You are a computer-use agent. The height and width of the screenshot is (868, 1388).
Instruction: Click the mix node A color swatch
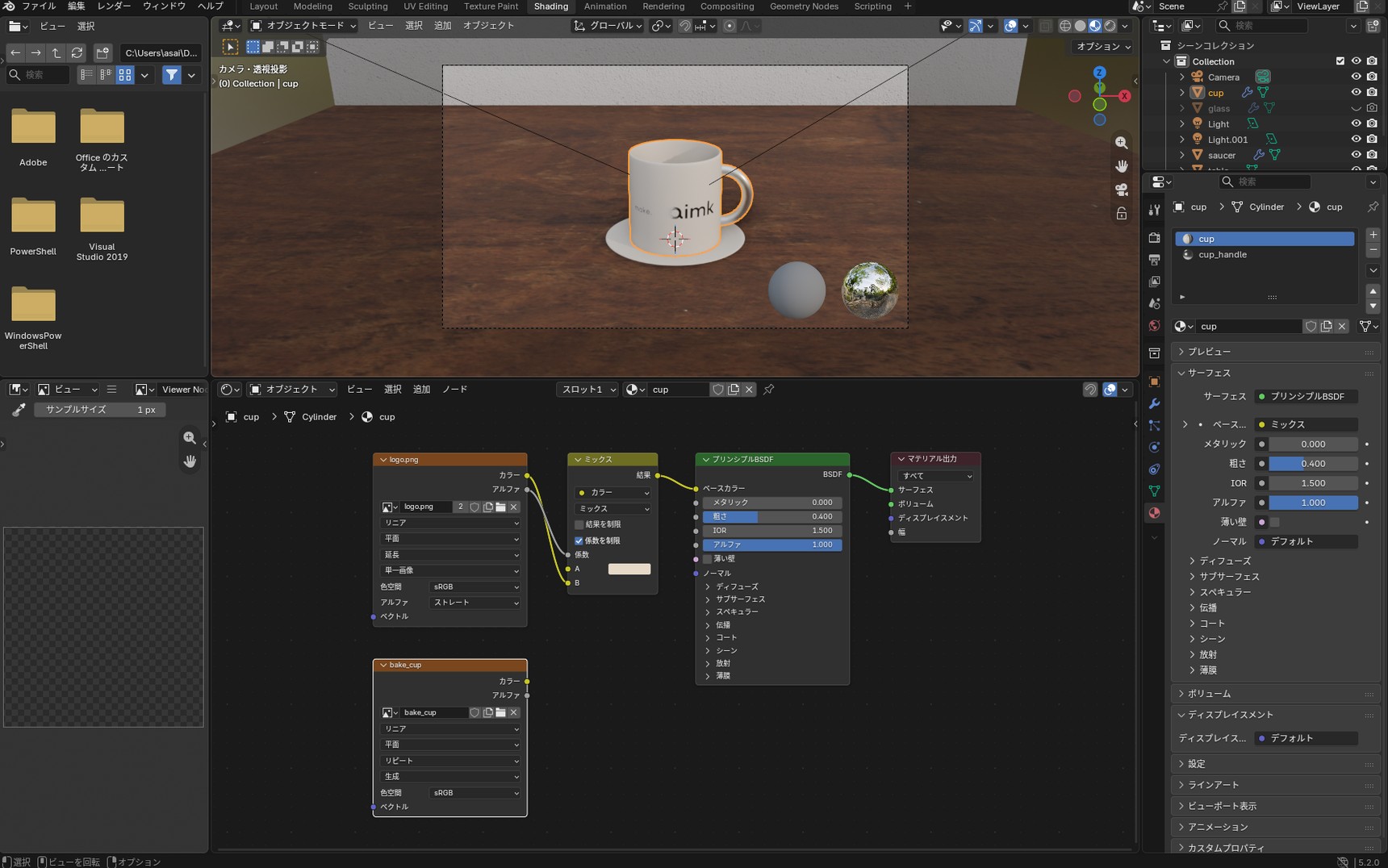[629, 570]
